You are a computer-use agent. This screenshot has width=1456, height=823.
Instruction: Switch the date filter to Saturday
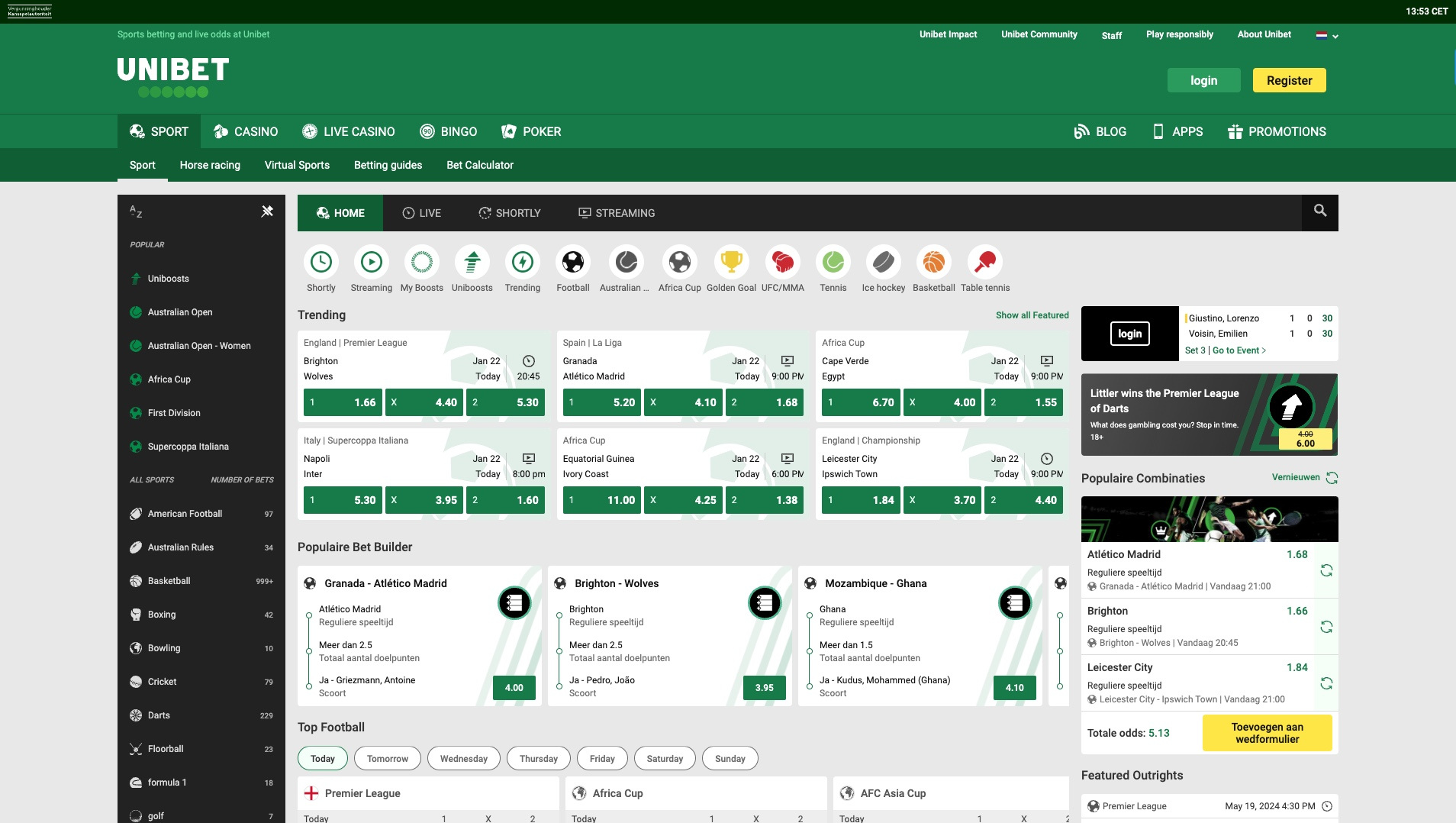(x=664, y=758)
